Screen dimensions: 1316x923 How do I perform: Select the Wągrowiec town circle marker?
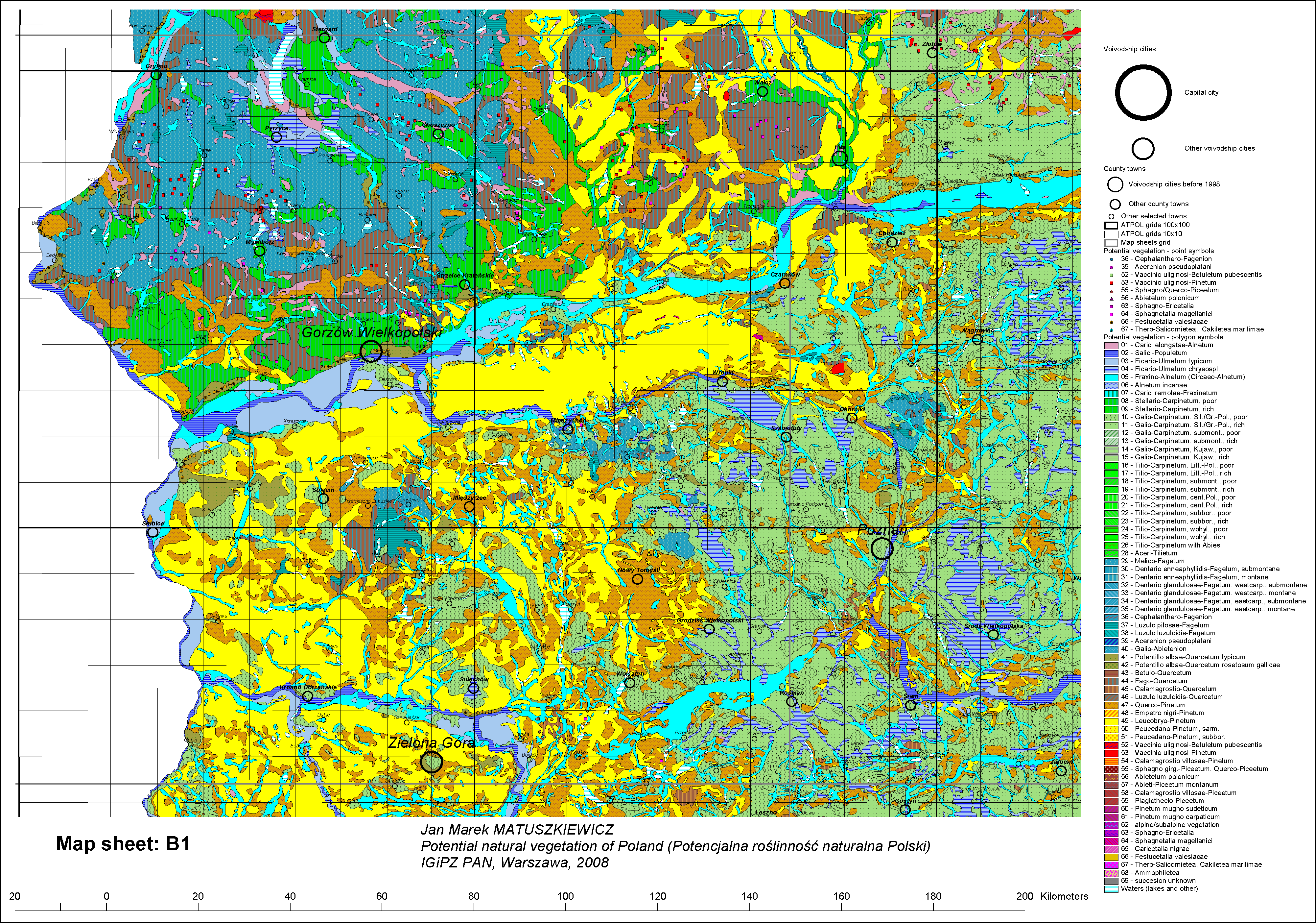[977, 339]
